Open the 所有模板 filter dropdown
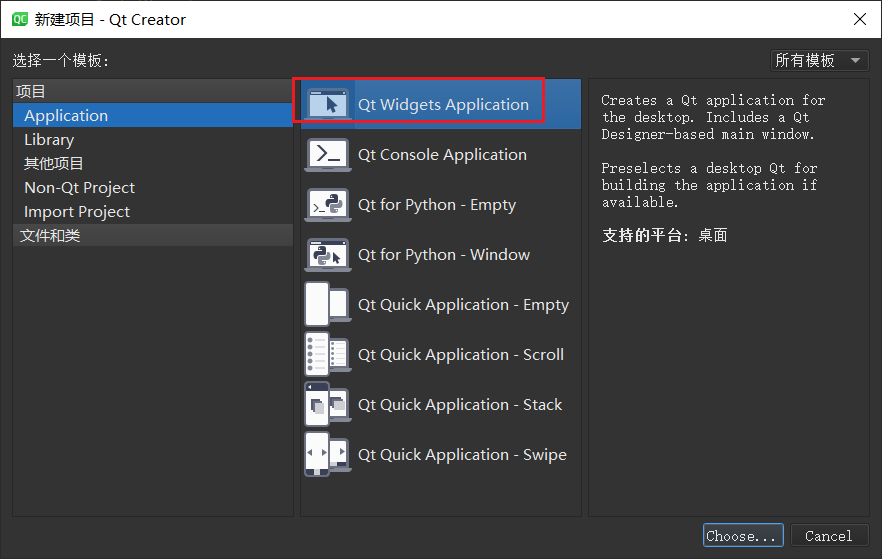Screen dimensions: 882x559 [x=820, y=60]
